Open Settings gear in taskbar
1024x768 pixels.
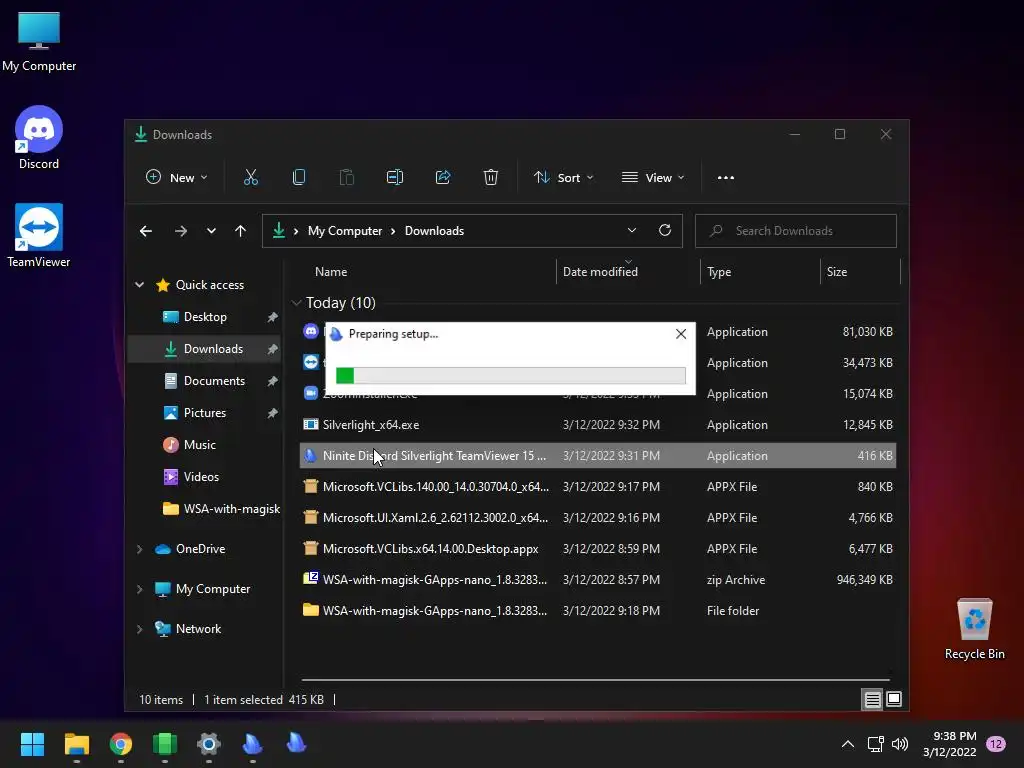click(209, 744)
